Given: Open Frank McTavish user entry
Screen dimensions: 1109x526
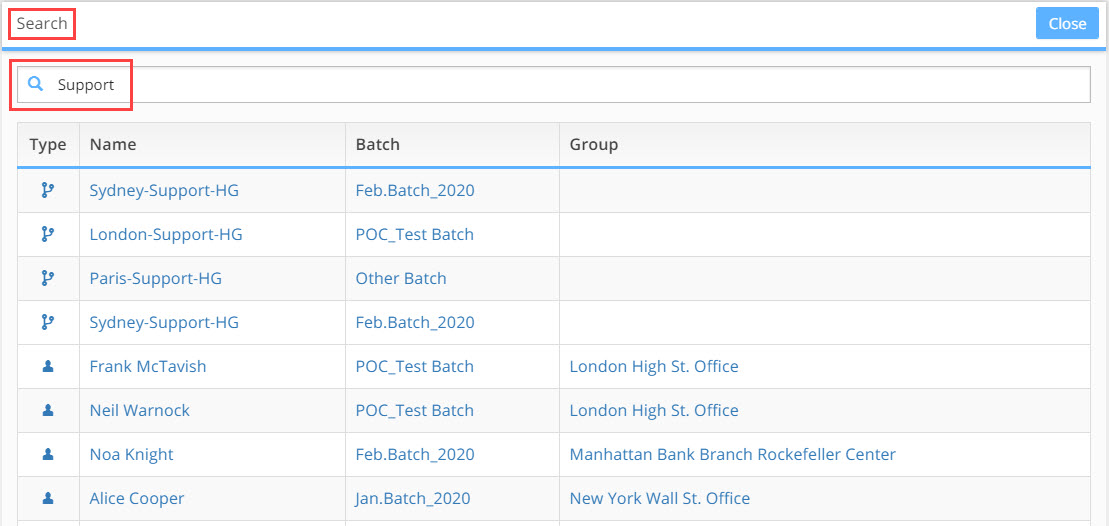Looking at the screenshot, I should tap(148, 366).
